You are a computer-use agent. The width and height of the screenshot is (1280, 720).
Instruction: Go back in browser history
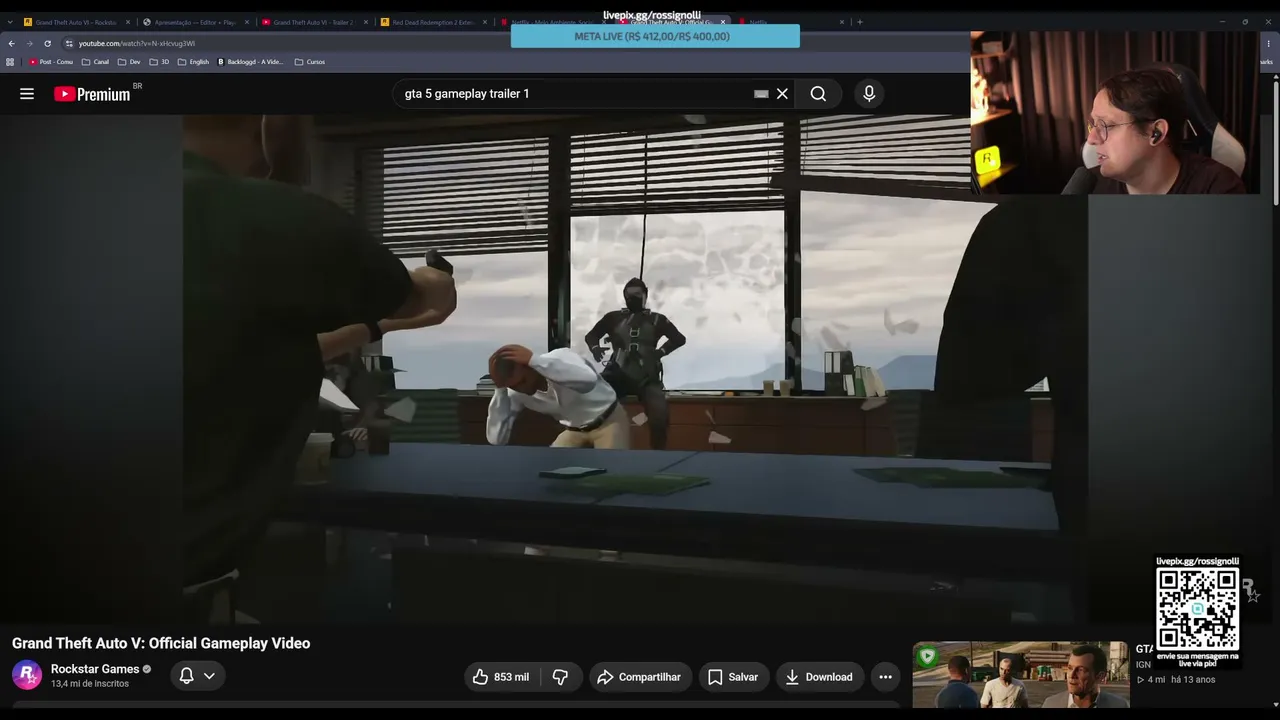pos(11,43)
